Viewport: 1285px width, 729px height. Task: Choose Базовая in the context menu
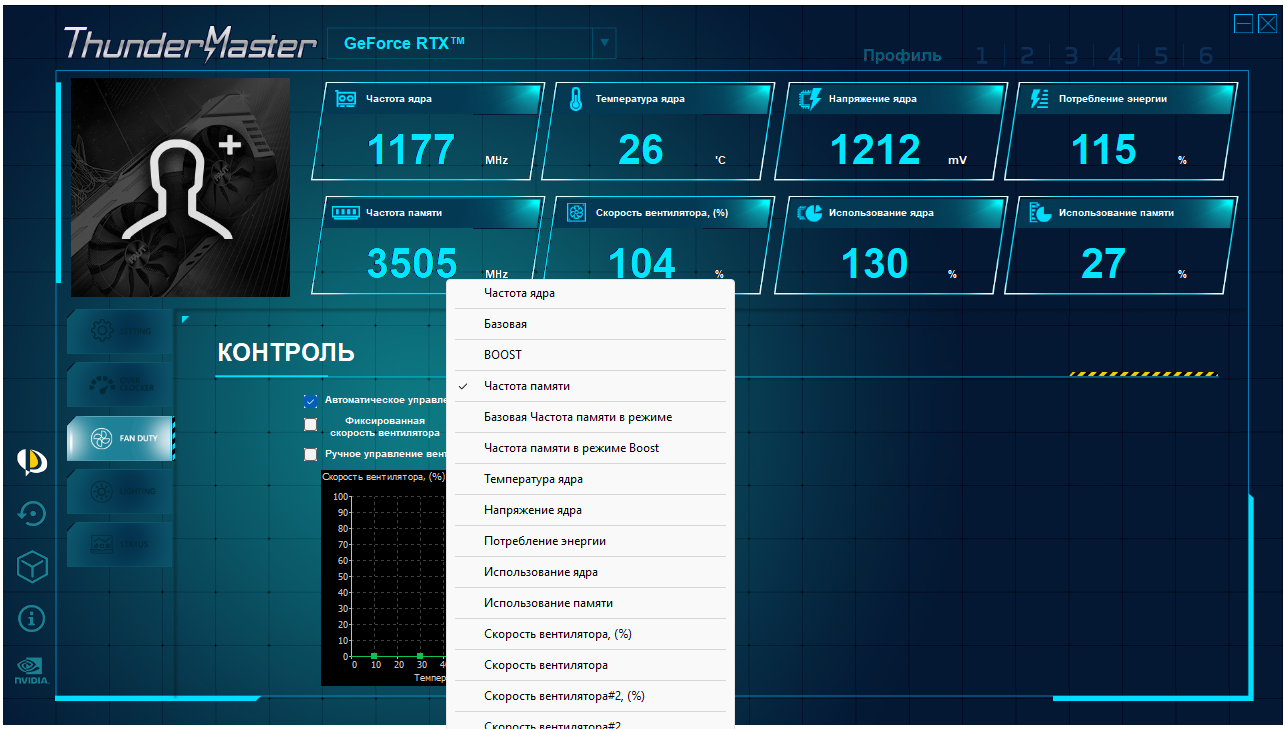[590, 324]
